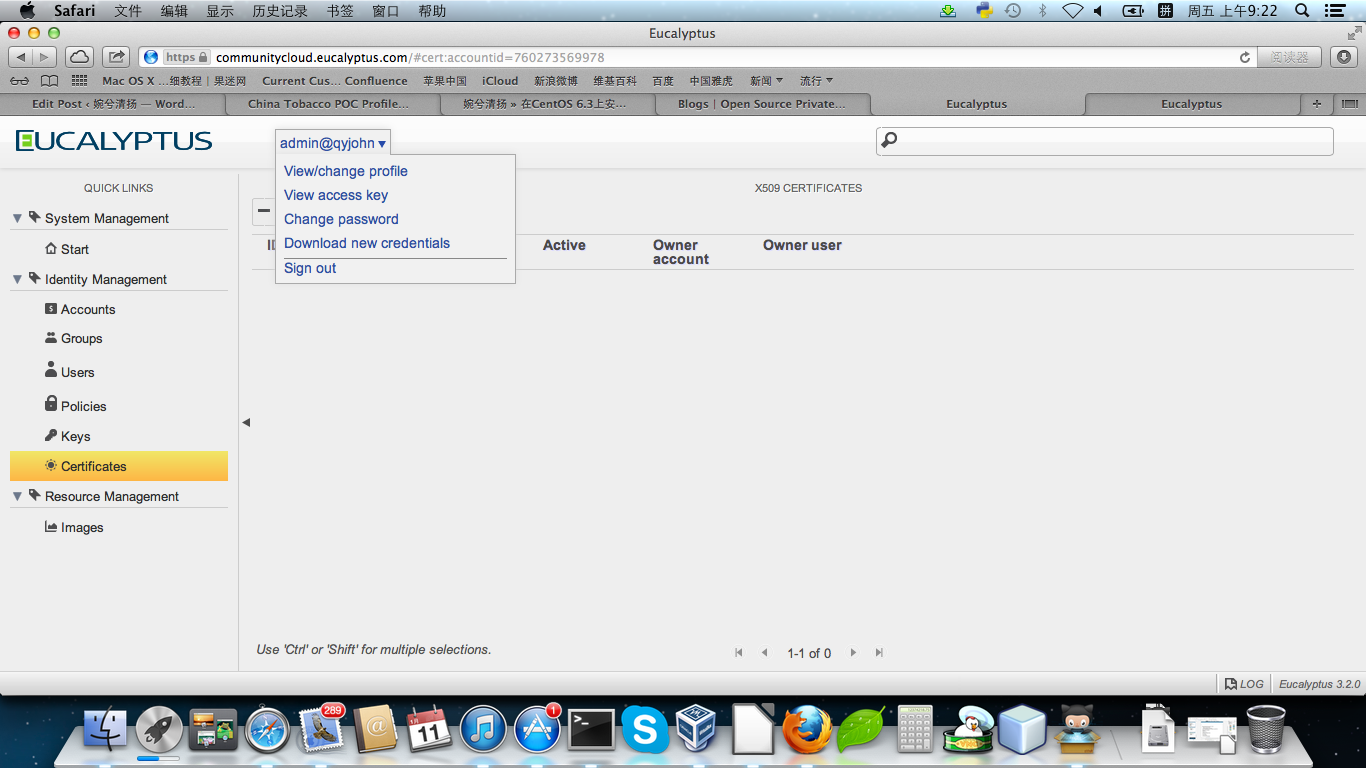The height and width of the screenshot is (768, 1366).
Task: Reload the page with refresh icon
Action: [x=1245, y=57]
